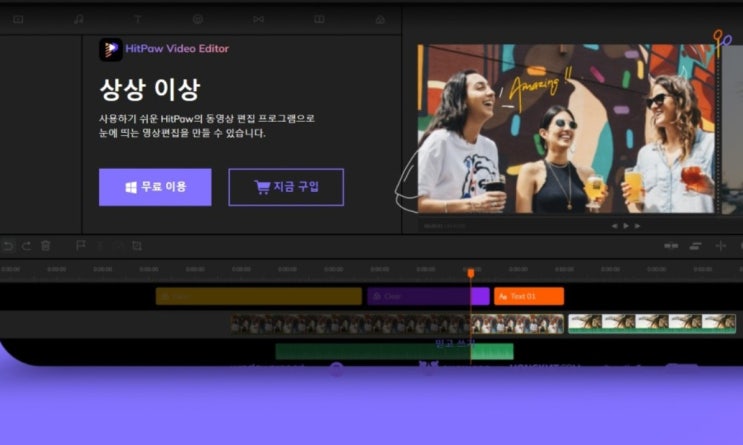The image size is (743, 445).
Task: Select the green-bordered bird video clip
Action: pos(652,324)
